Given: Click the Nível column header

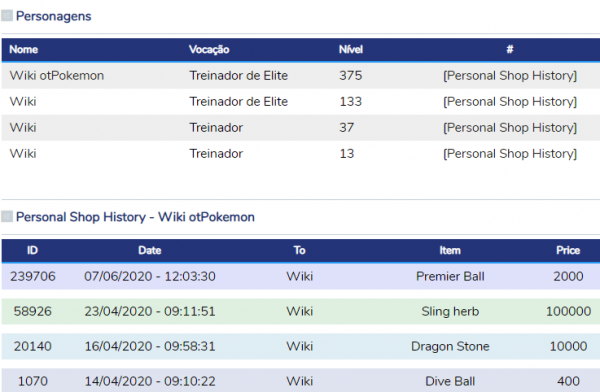Looking at the screenshot, I should [x=351, y=49].
